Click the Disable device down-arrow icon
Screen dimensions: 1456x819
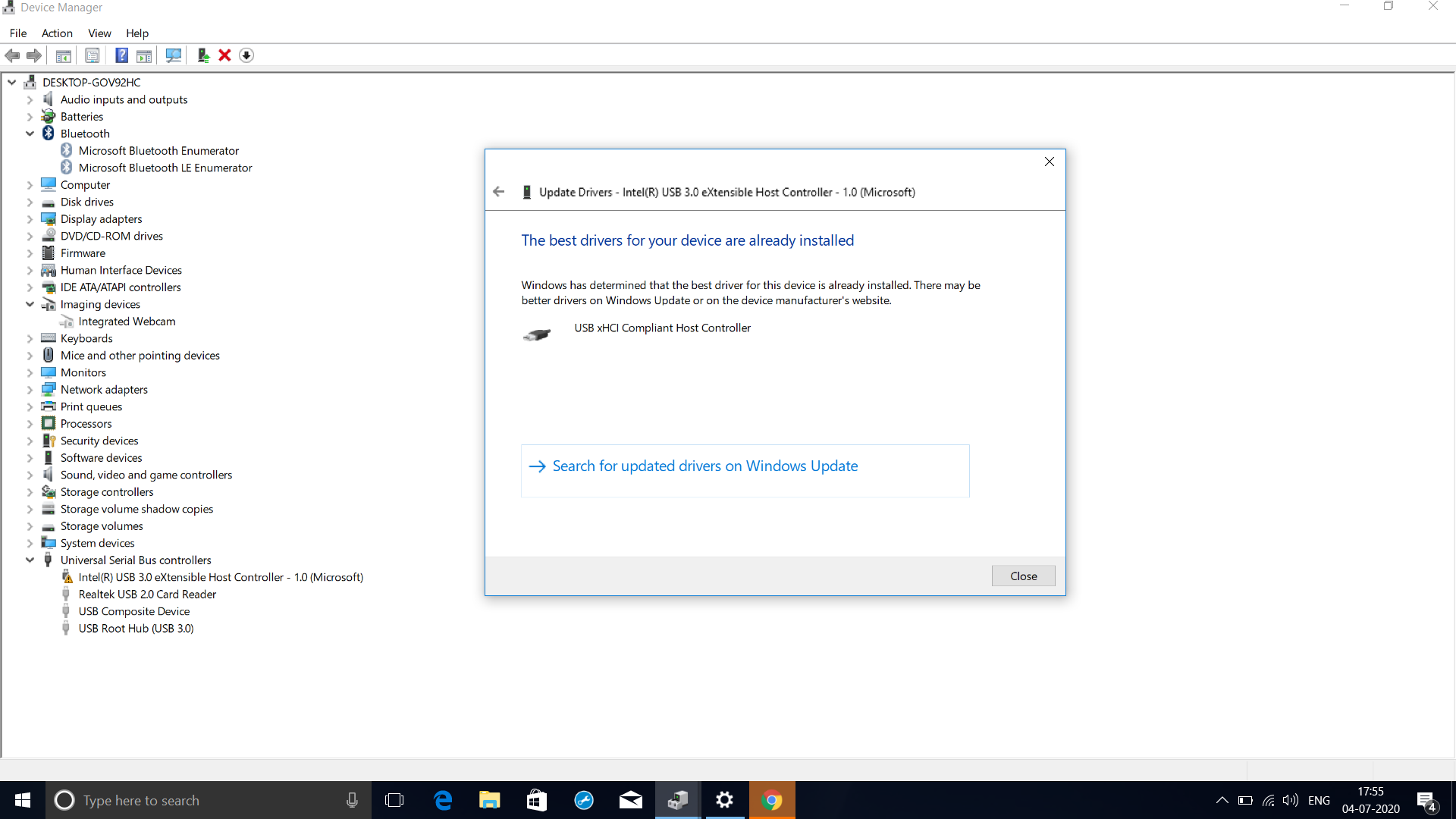click(246, 55)
